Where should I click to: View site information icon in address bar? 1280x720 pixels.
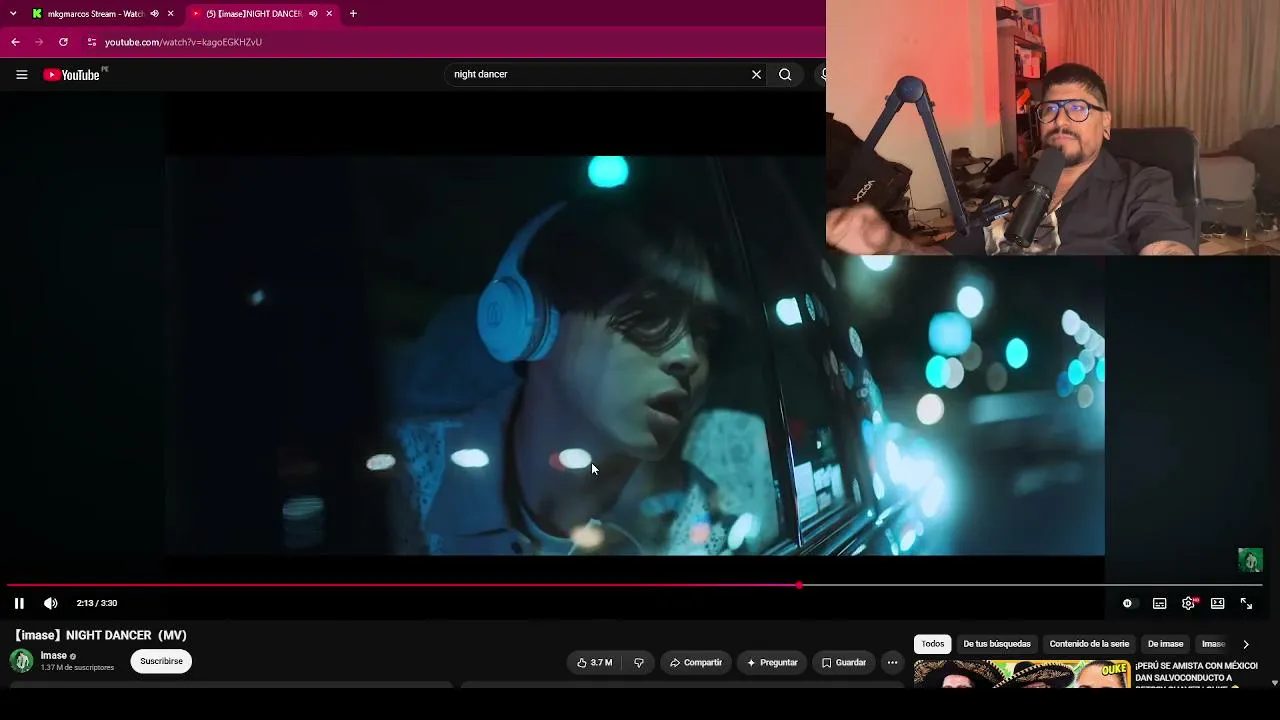(91, 42)
